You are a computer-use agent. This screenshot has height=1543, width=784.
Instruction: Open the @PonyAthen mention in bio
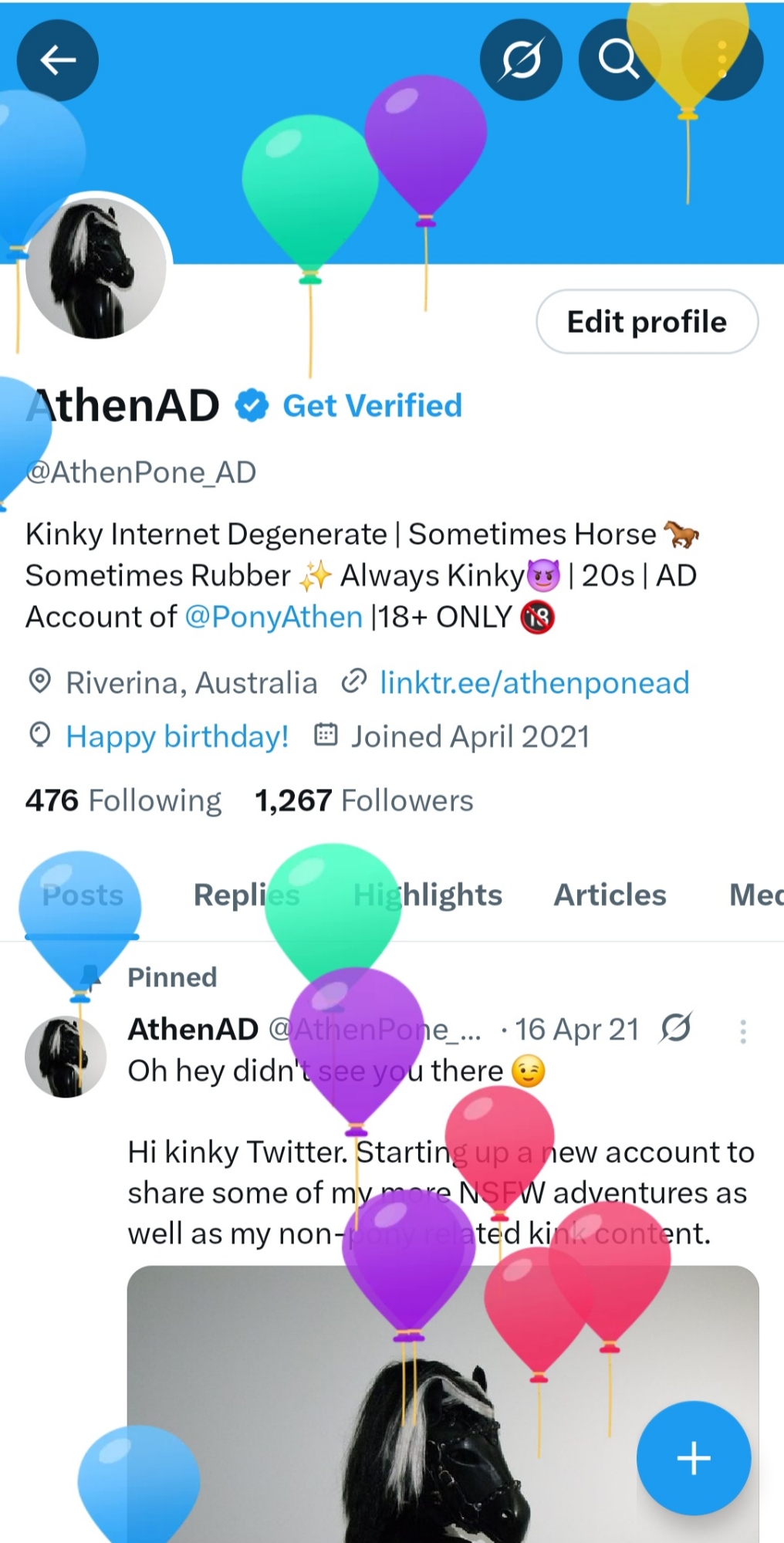coord(274,617)
